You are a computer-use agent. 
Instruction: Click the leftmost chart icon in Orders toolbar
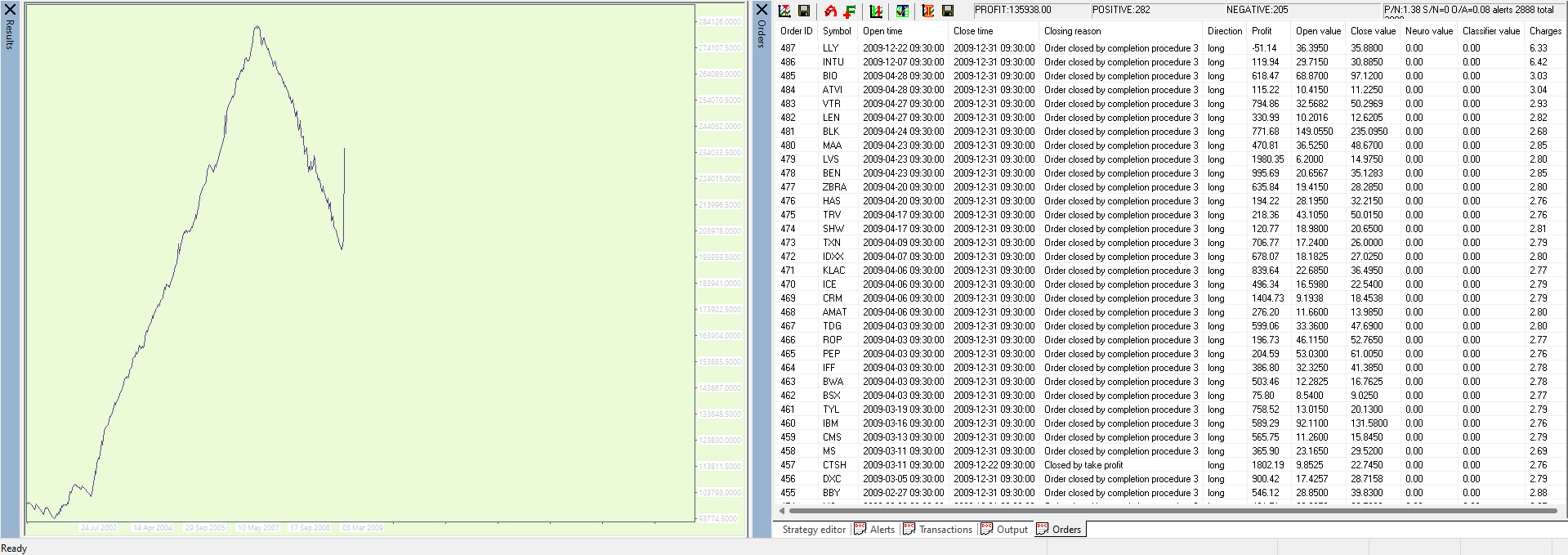click(784, 11)
